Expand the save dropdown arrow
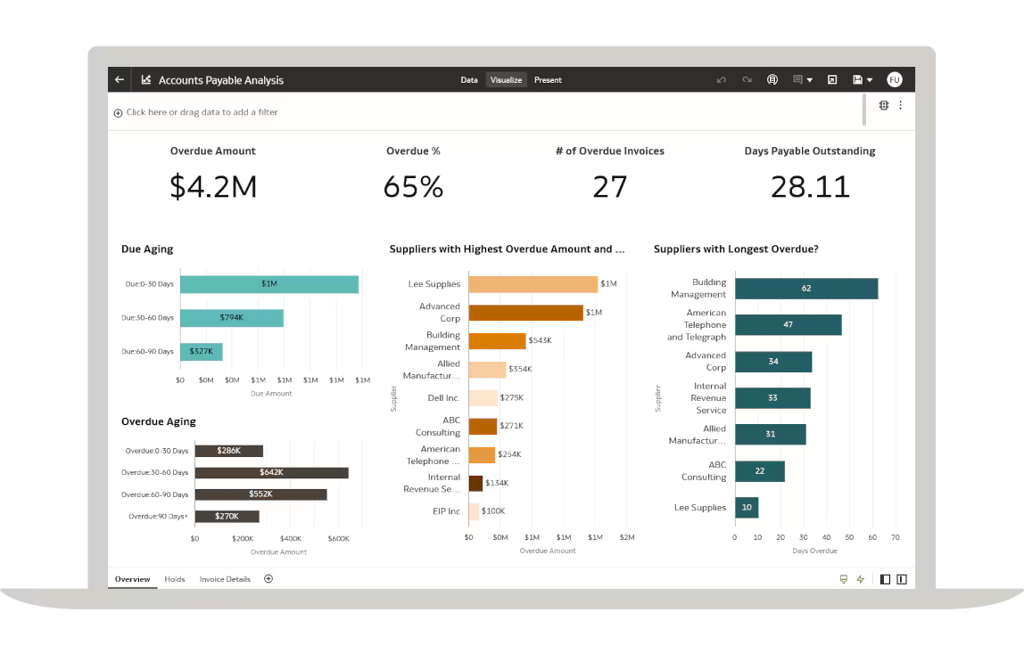The width and height of the screenshot is (1024, 645). tap(870, 80)
